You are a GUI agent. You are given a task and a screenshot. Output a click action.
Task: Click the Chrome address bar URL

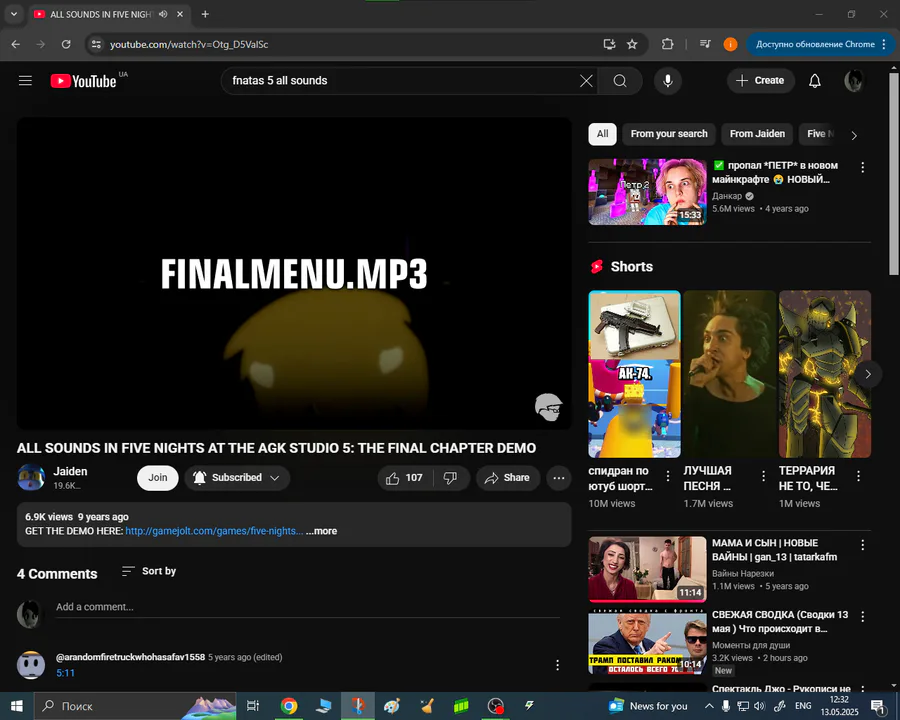point(189,44)
